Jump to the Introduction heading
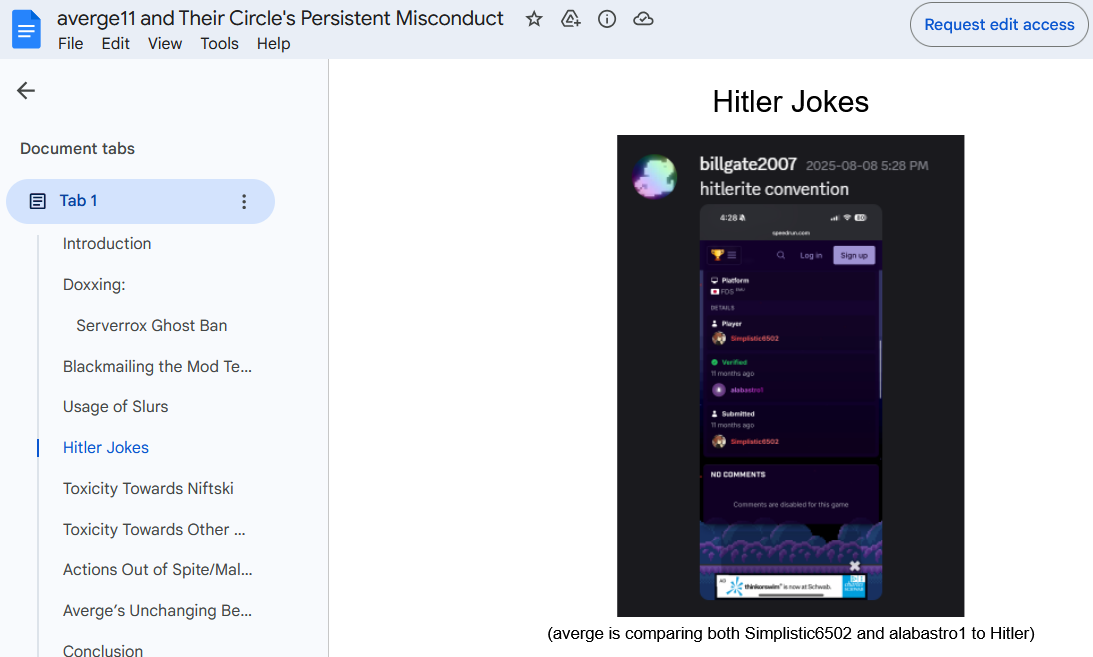Viewport: 1093px width, 657px height. [107, 244]
